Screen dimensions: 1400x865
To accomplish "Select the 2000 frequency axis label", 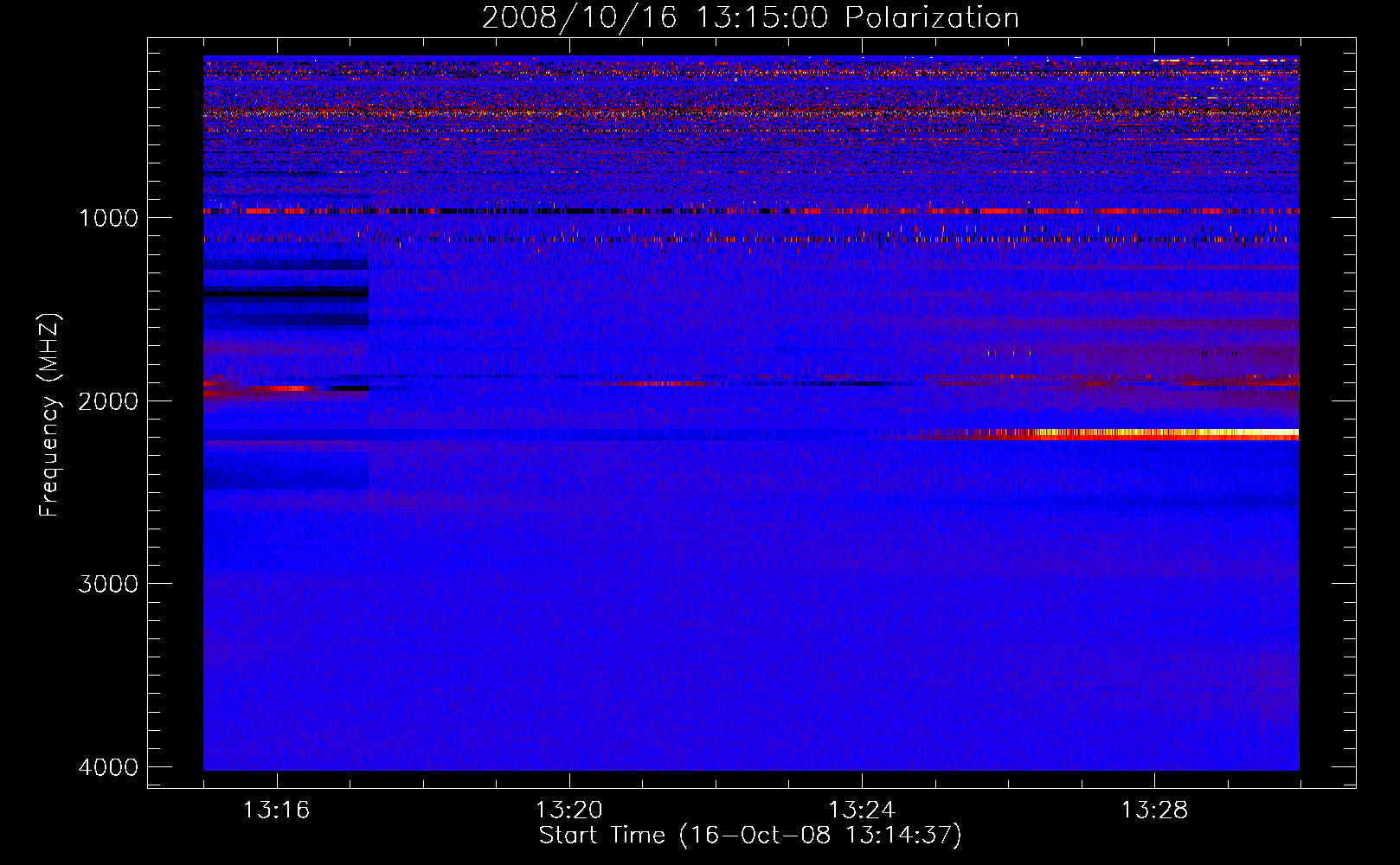I will (x=108, y=401).
